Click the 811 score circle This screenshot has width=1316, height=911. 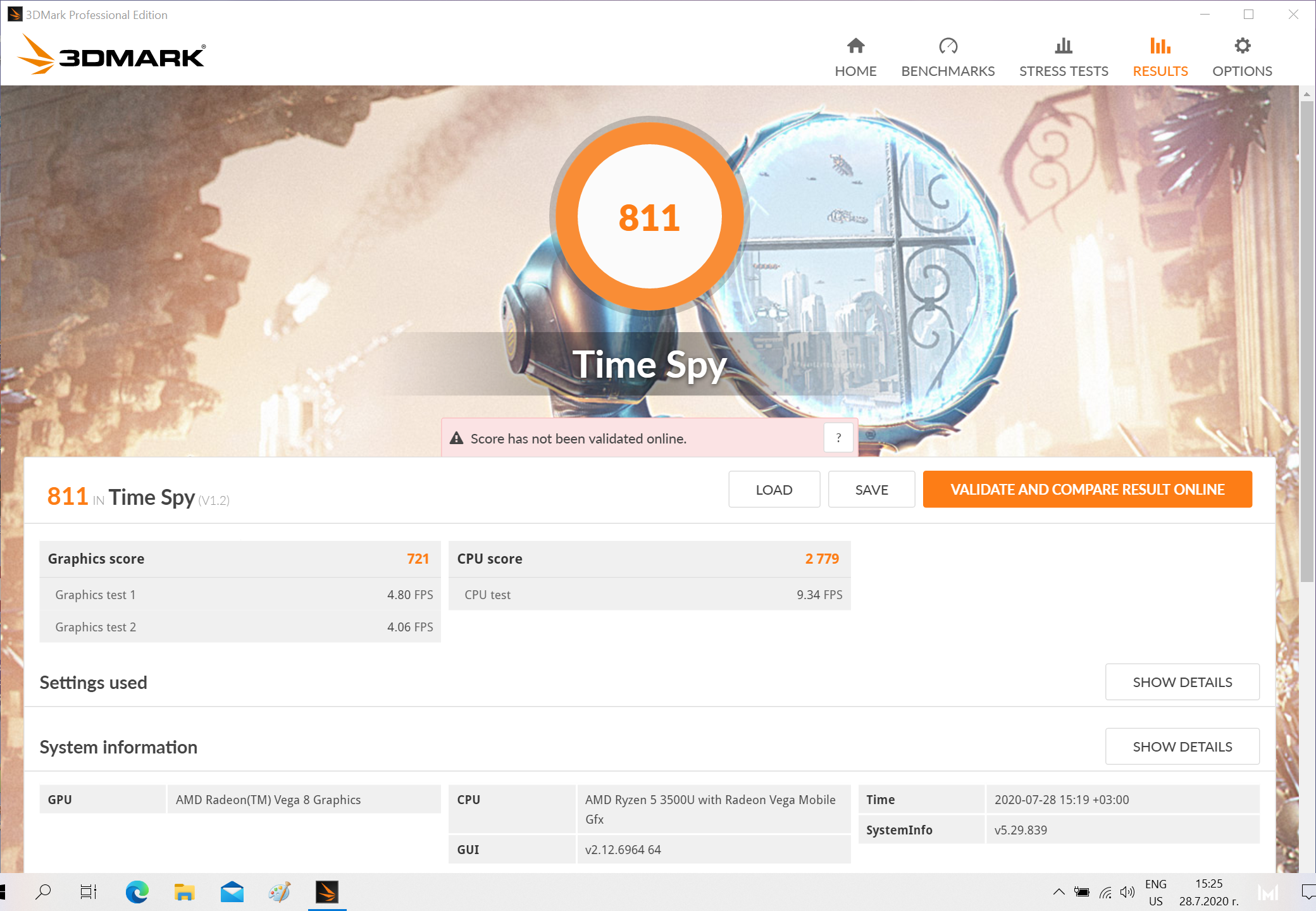[649, 216]
